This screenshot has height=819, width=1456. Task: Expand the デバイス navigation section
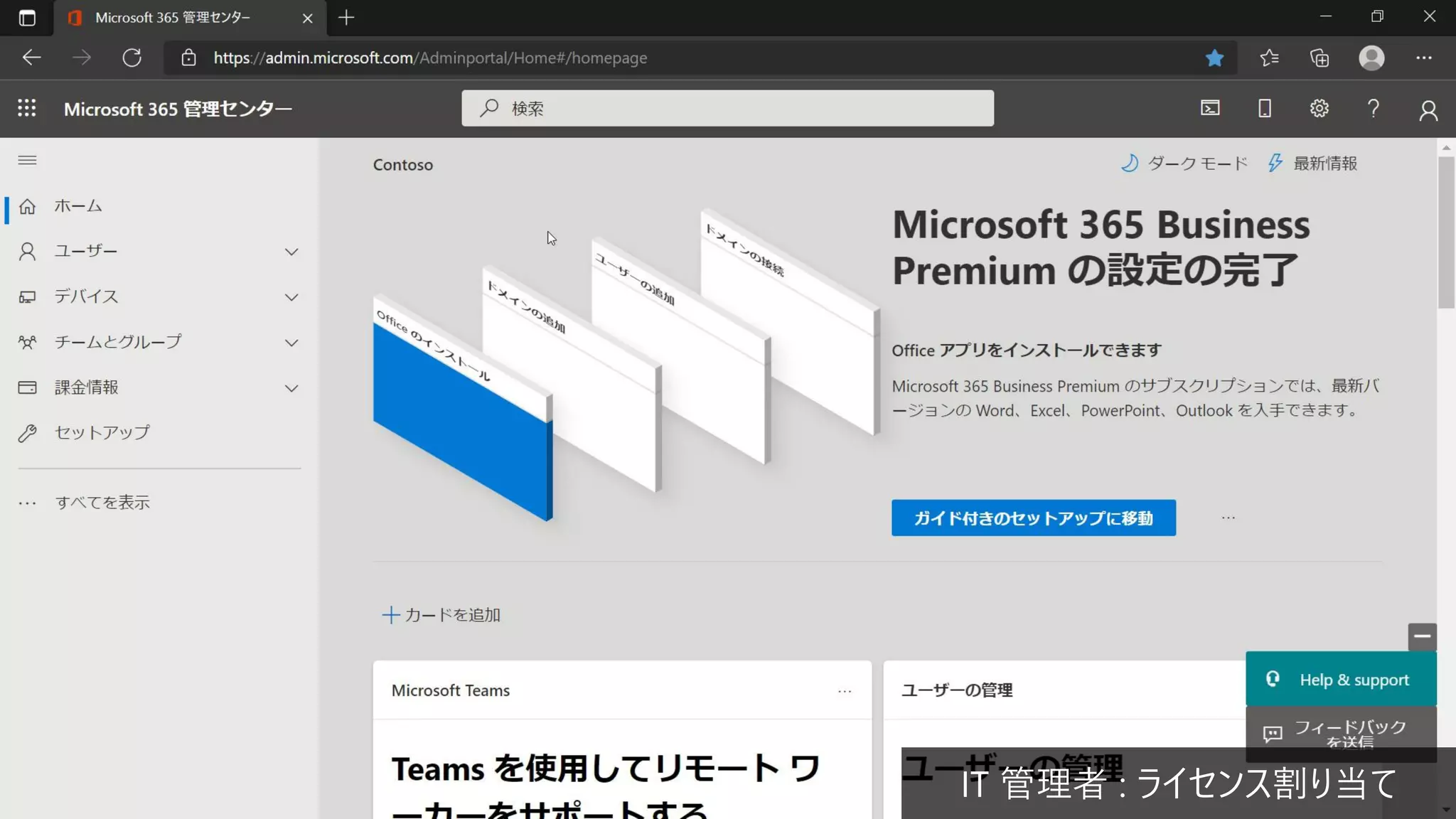coord(291,297)
